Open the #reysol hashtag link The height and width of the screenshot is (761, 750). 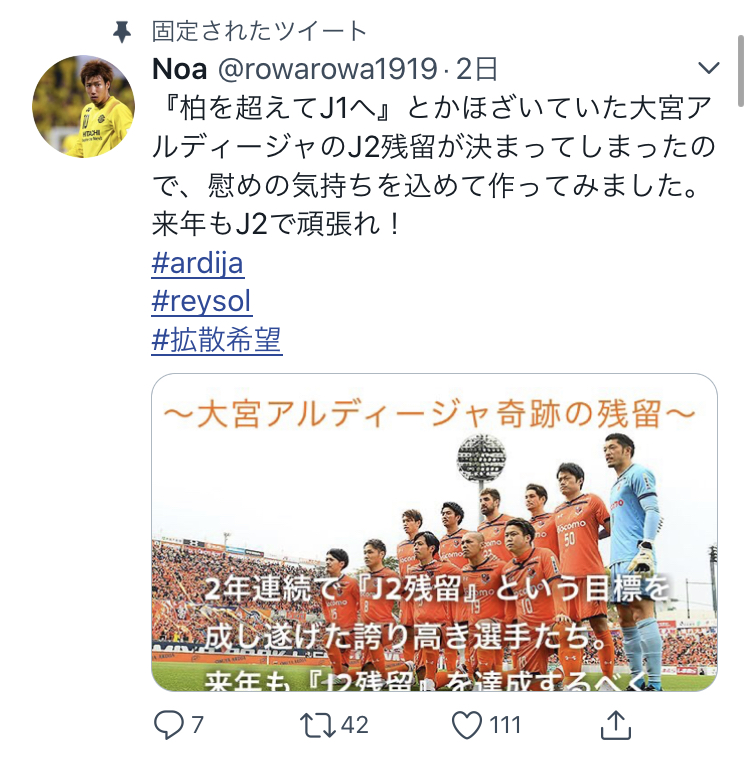click(x=201, y=301)
